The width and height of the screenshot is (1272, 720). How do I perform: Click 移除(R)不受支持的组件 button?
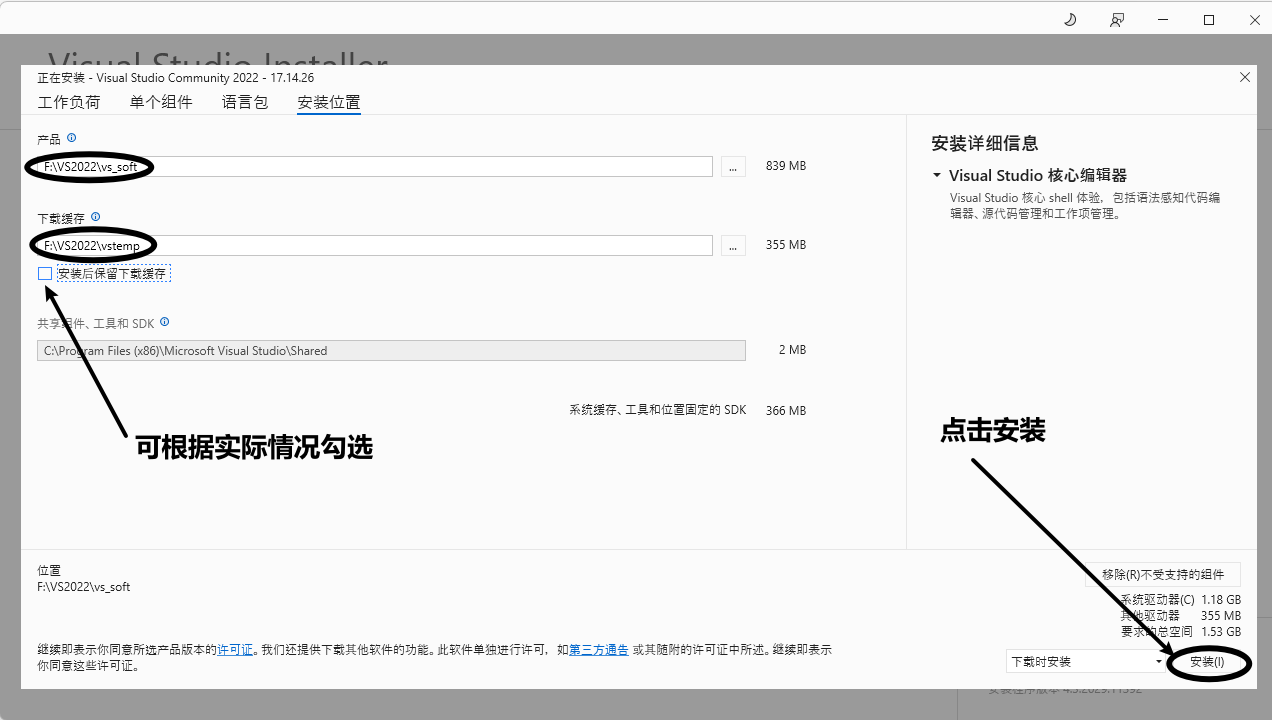(1162, 574)
